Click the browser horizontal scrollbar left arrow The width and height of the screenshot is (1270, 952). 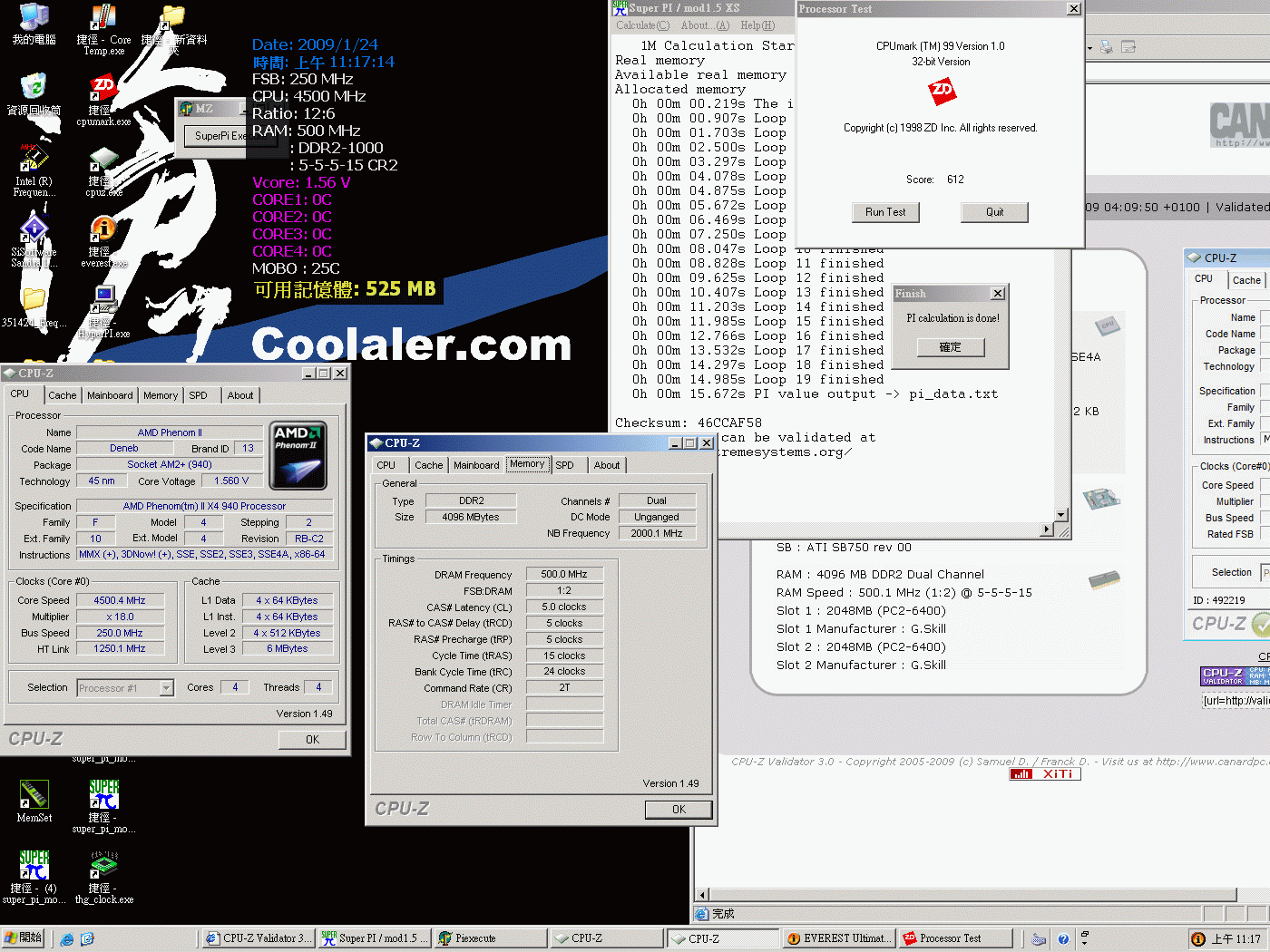(x=701, y=895)
